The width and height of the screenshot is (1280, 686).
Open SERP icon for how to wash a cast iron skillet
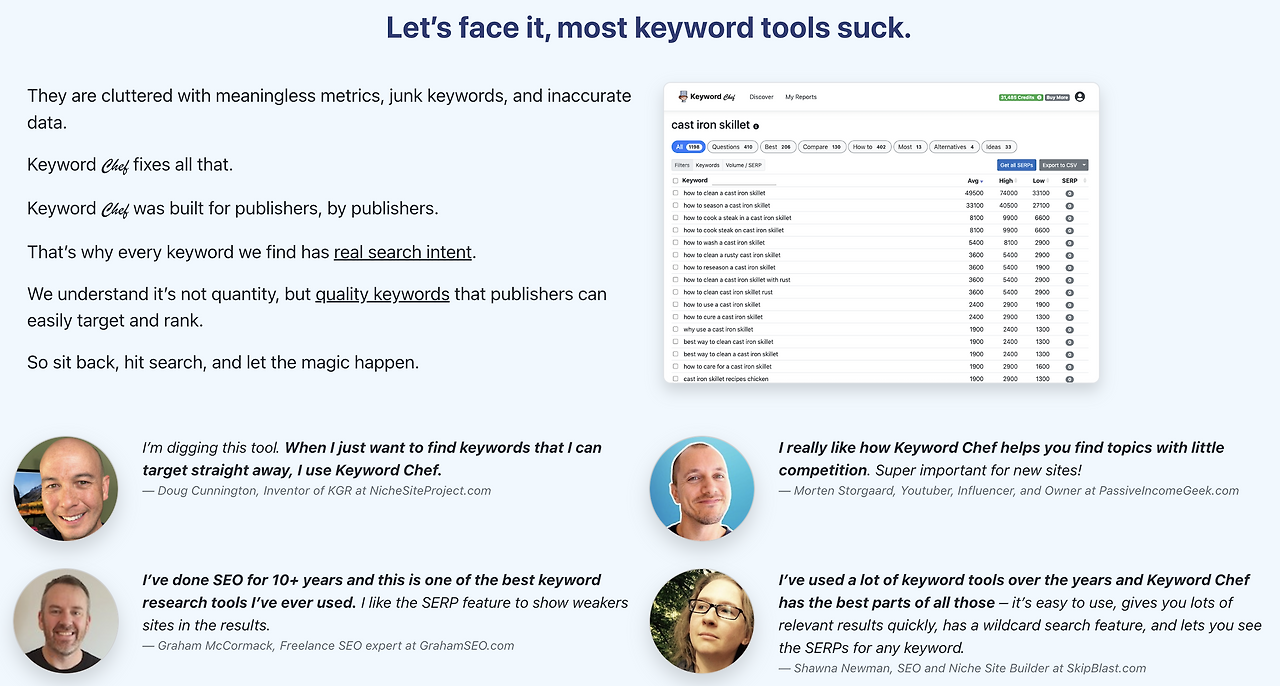click(x=1069, y=243)
